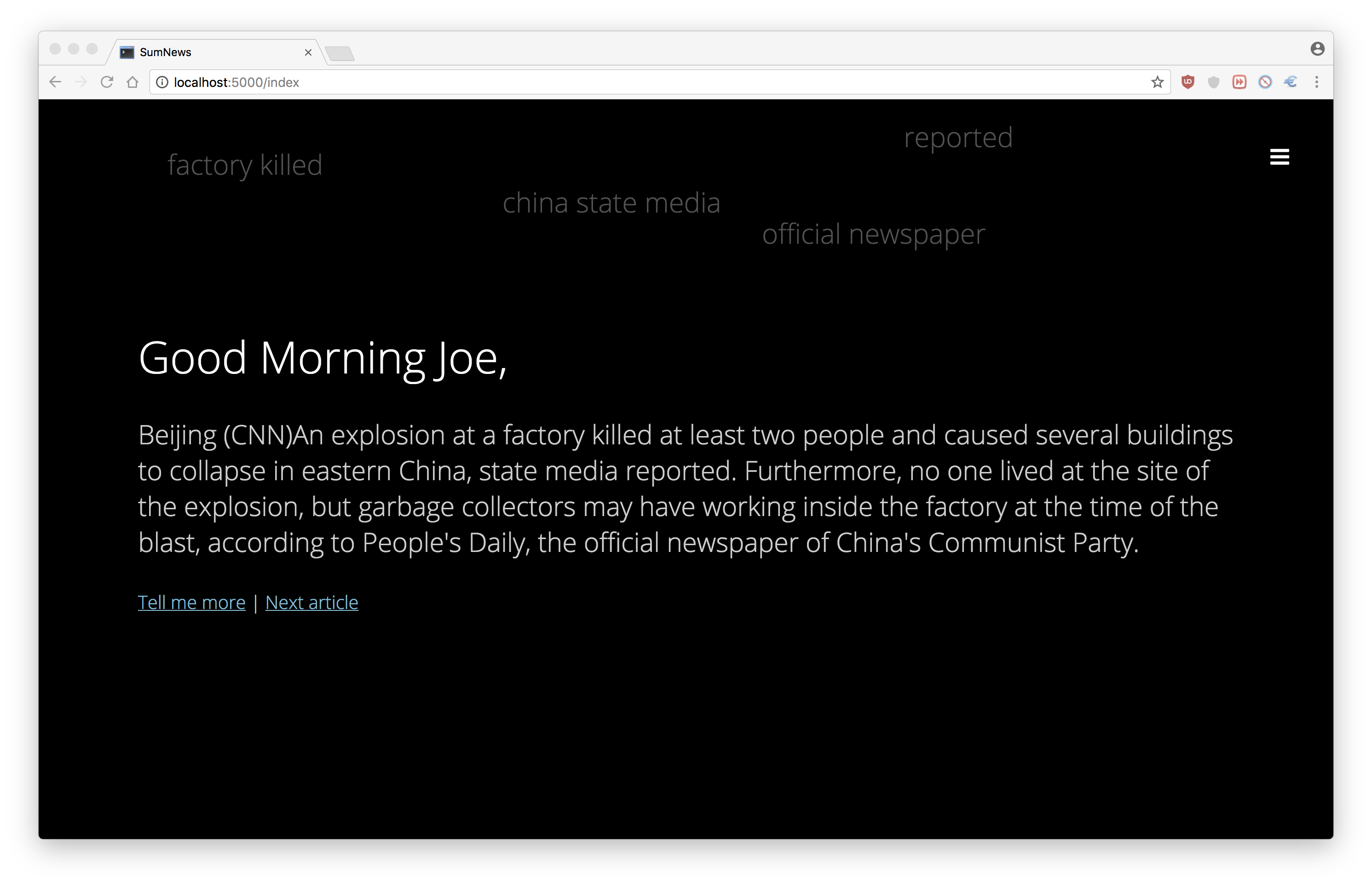Reload the page

(x=107, y=82)
